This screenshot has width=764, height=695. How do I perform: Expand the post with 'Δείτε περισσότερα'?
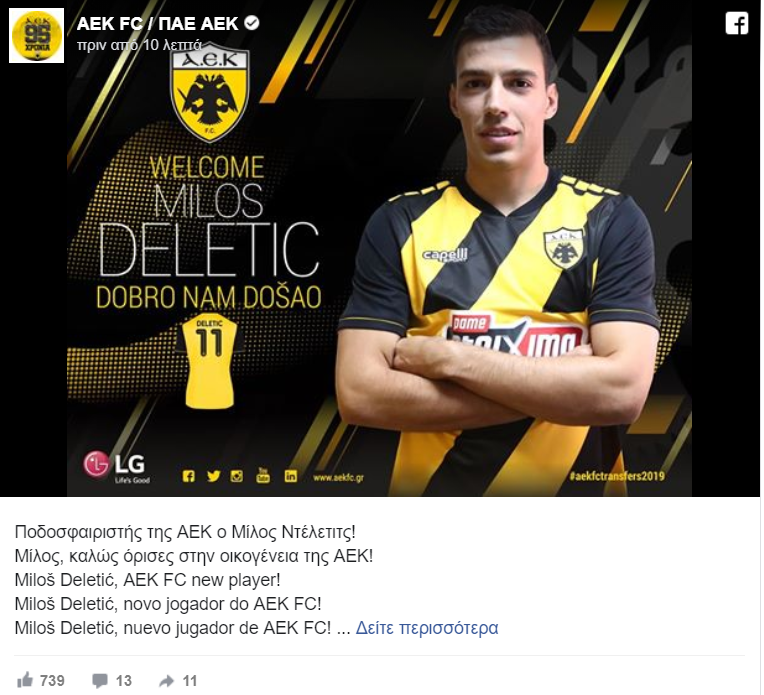[x=427, y=628]
